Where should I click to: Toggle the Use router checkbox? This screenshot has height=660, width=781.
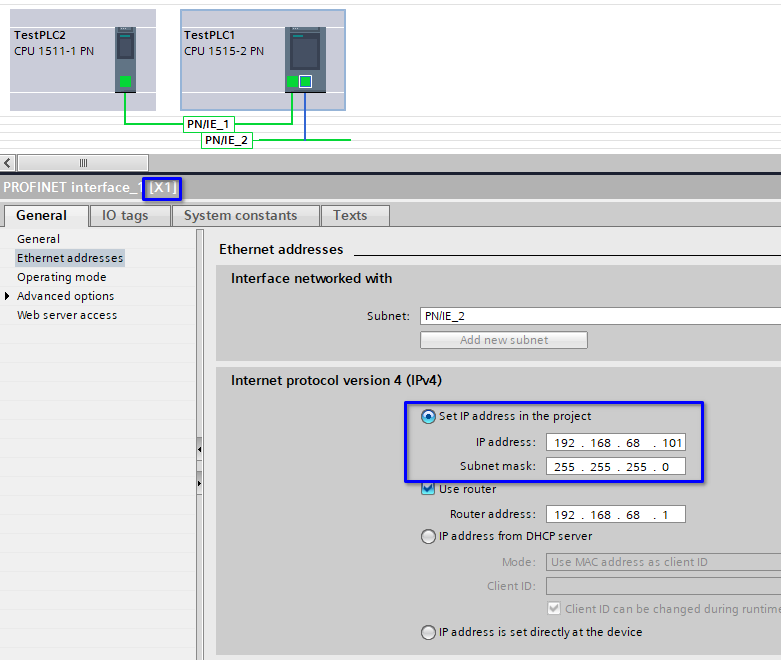428,489
